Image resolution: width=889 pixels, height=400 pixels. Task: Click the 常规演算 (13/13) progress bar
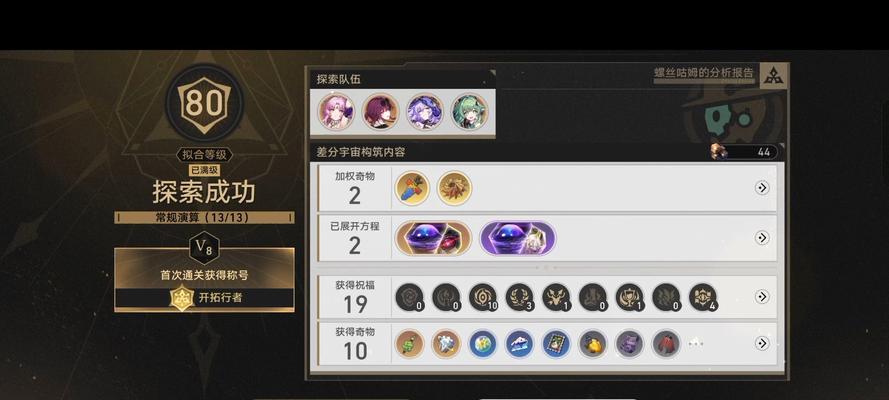[x=204, y=218]
